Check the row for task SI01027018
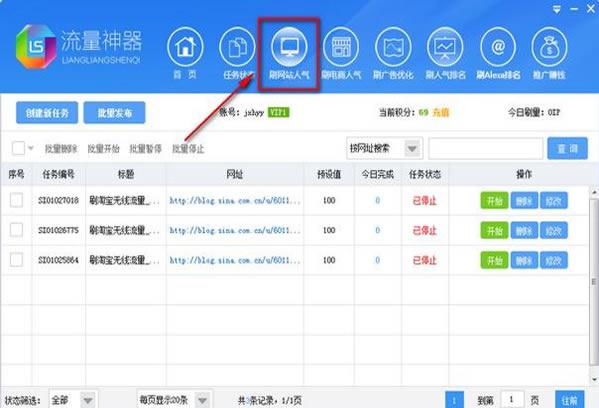599x408 pixels. pos(16,200)
